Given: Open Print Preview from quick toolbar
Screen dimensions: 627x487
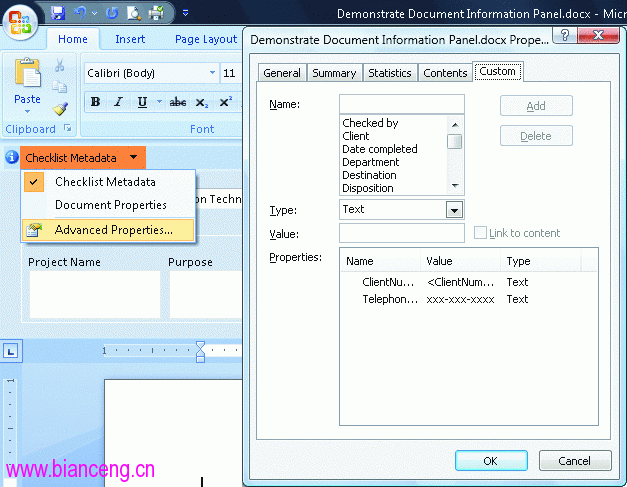Looking at the screenshot, I should (x=134, y=13).
